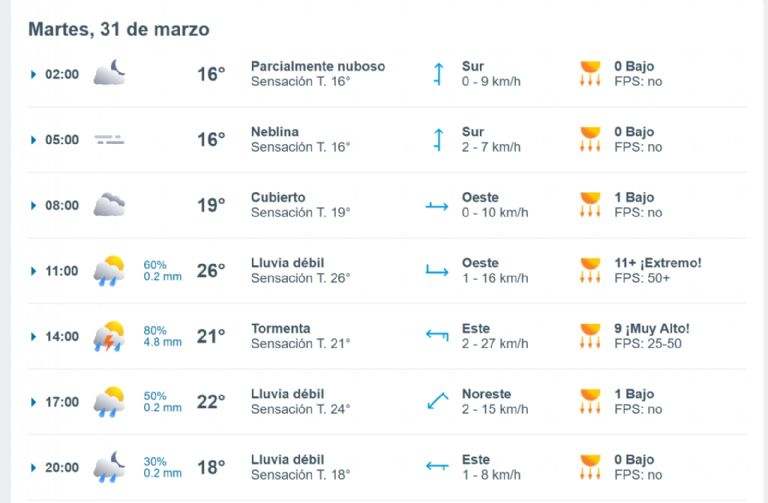The height and width of the screenshot is (503, 768).
Task: Click the rainy night icon at 20:00
Action: [x=109, y=467]
